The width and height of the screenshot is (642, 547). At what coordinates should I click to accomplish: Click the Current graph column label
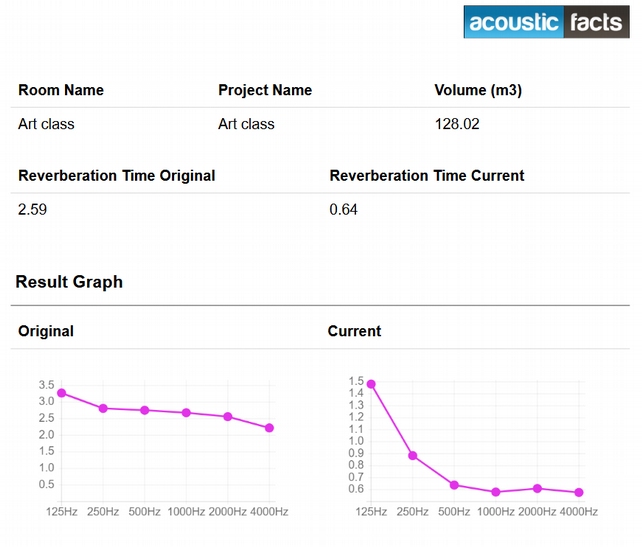coord(354,331)
